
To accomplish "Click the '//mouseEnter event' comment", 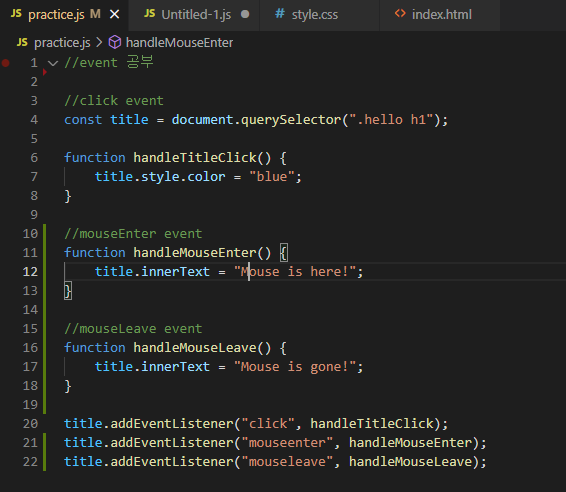I will (133, 234).
